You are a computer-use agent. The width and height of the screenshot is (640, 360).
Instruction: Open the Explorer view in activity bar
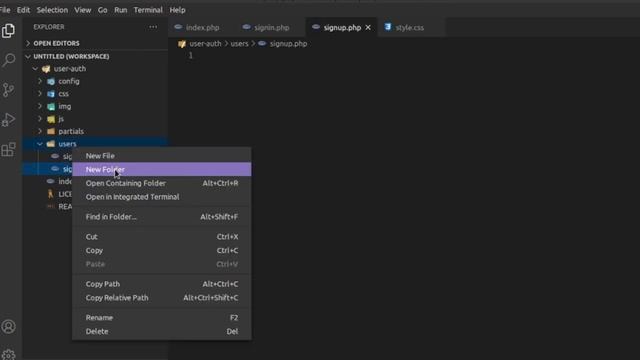tap(8, 31)
